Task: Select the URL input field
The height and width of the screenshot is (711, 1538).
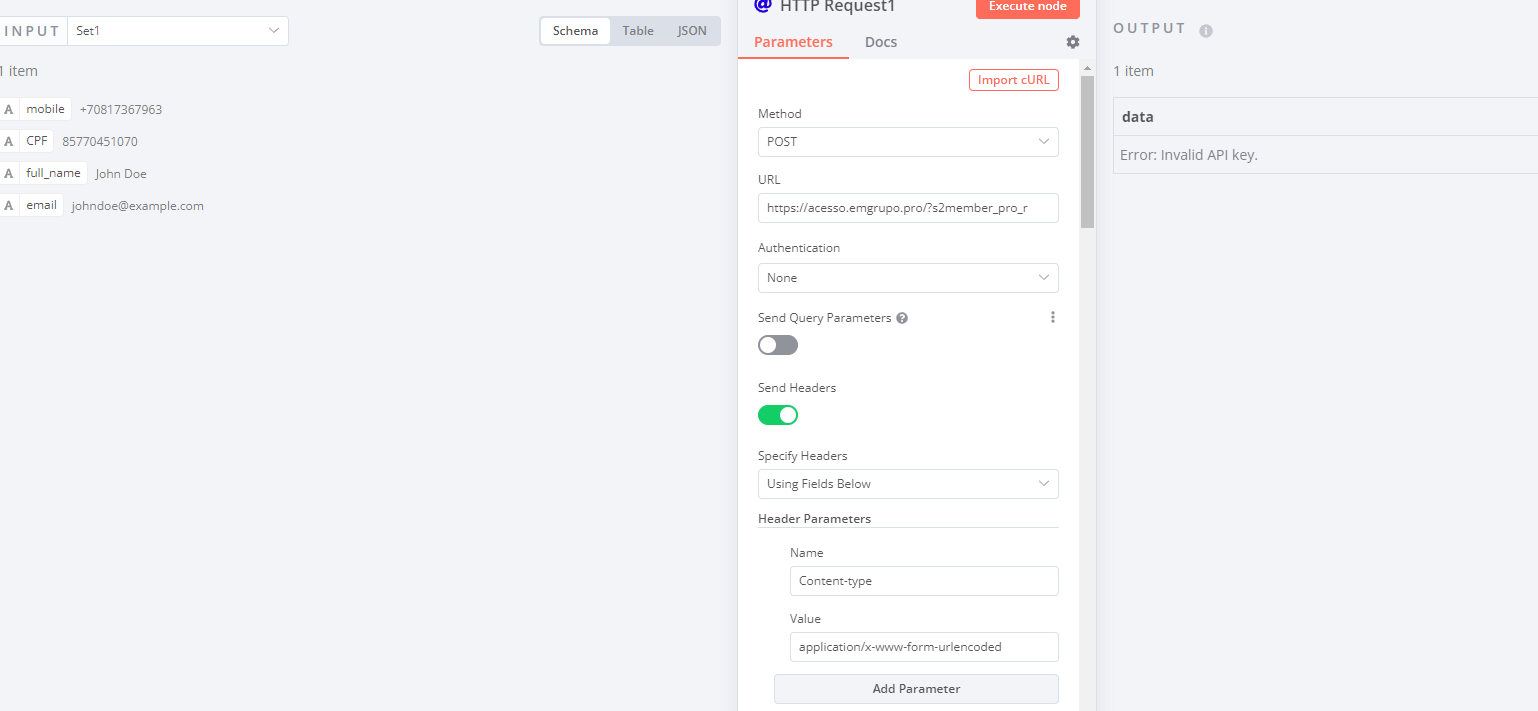Action: click(907, 208)
